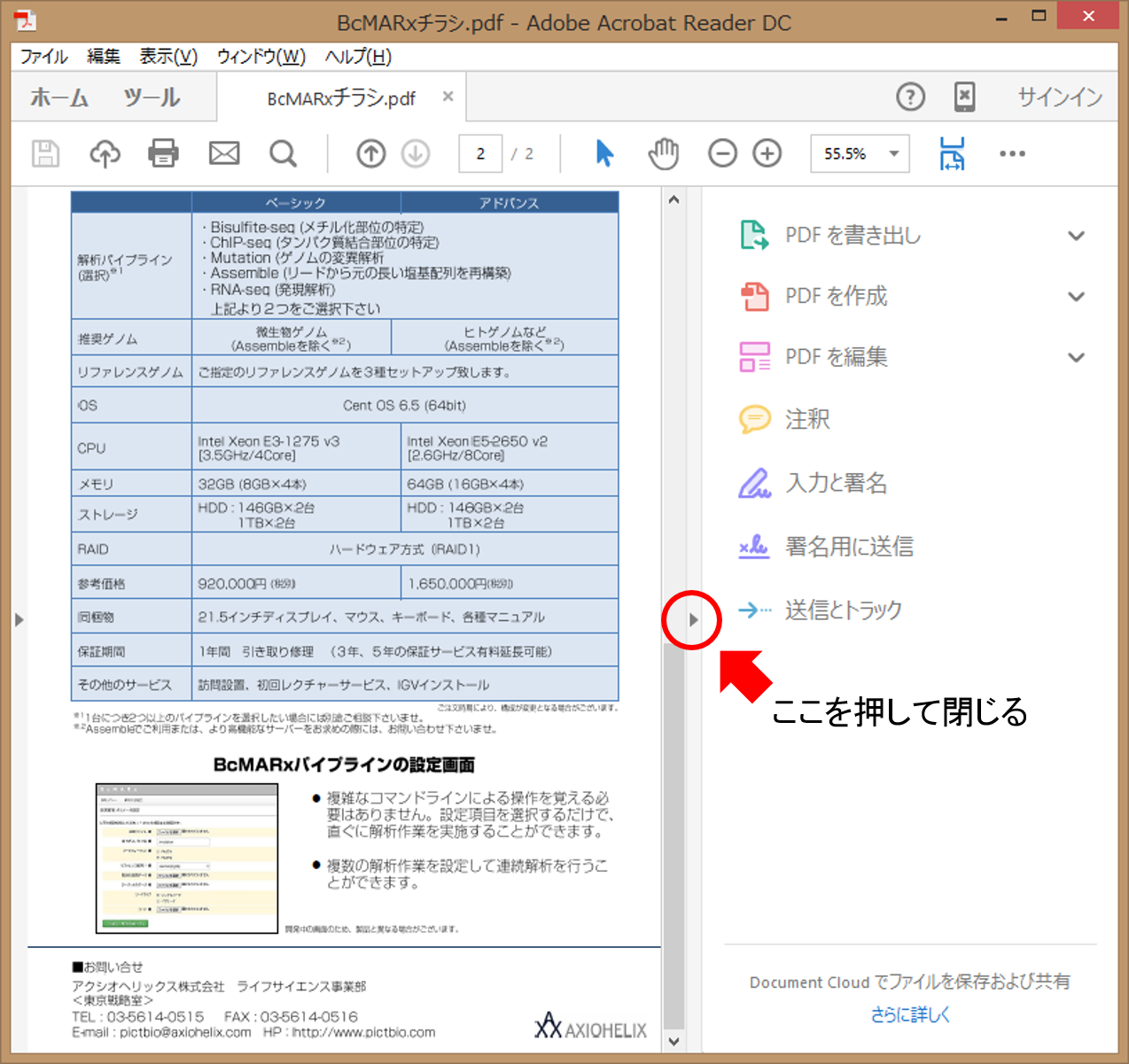
Task: Click the 1,650,000円 price cell
Action: point(510,583)
